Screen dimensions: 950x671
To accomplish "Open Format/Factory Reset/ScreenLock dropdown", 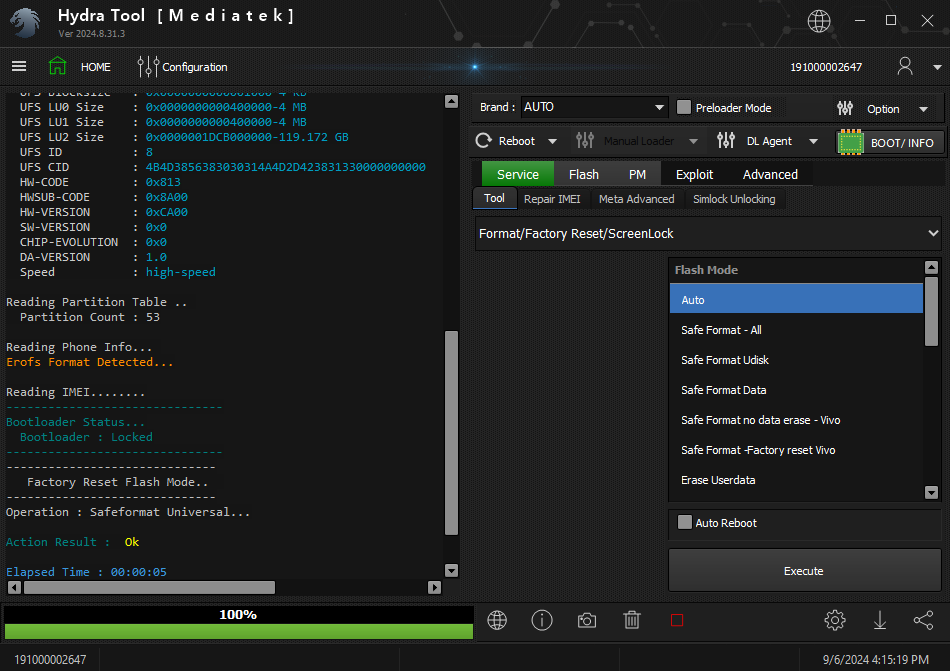I will point(708,234).
